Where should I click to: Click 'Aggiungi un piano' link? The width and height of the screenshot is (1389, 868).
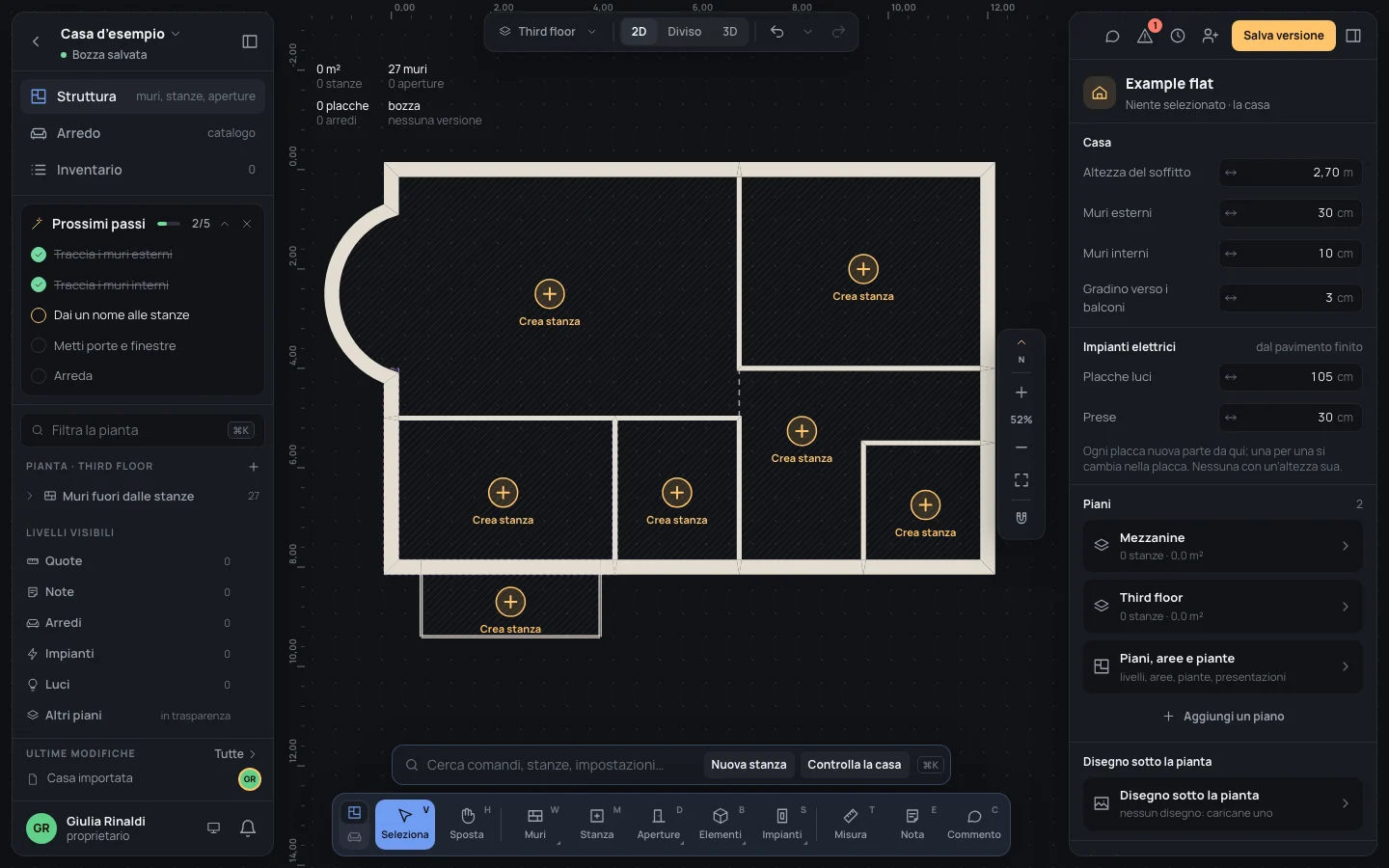click(x=1223, y=717)
